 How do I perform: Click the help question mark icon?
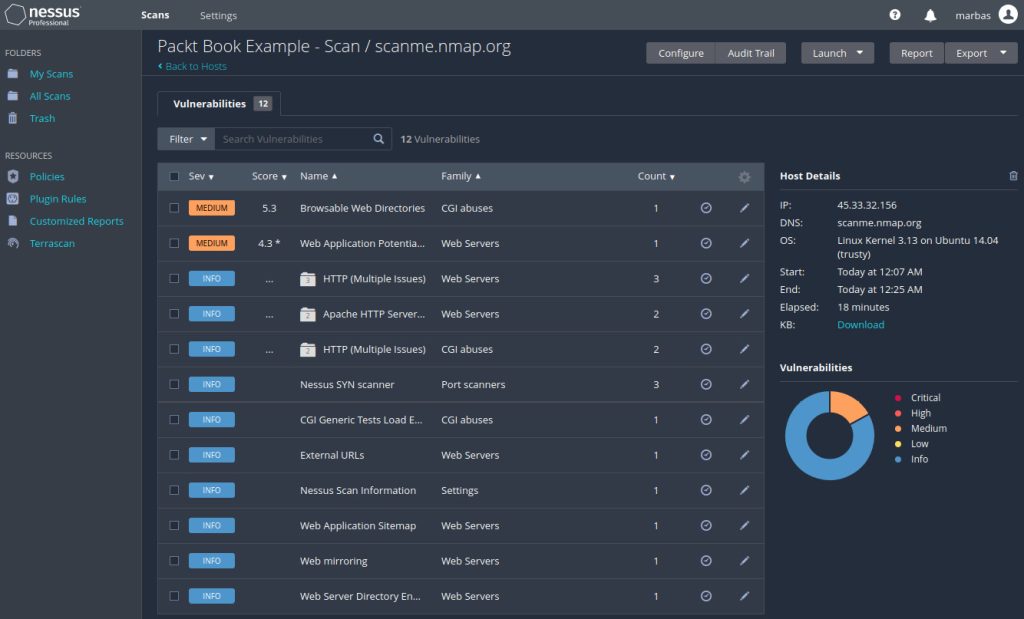(x=895, y=15)
